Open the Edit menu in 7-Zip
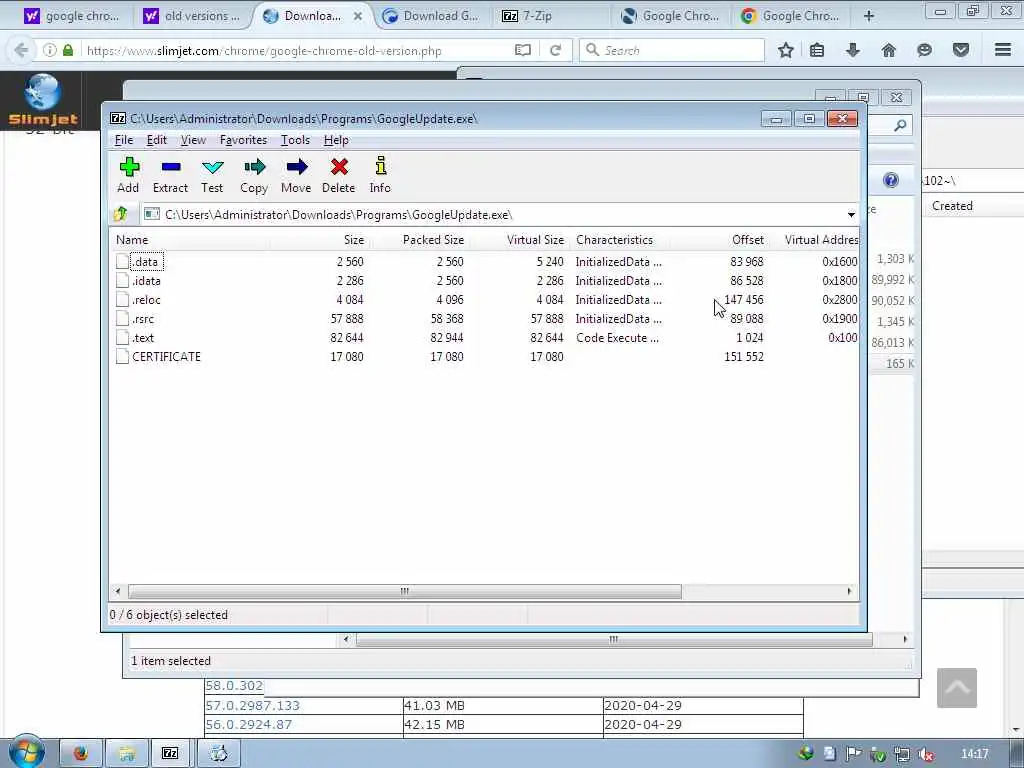This screenshot has width=1024, height=768. [156, 140]
